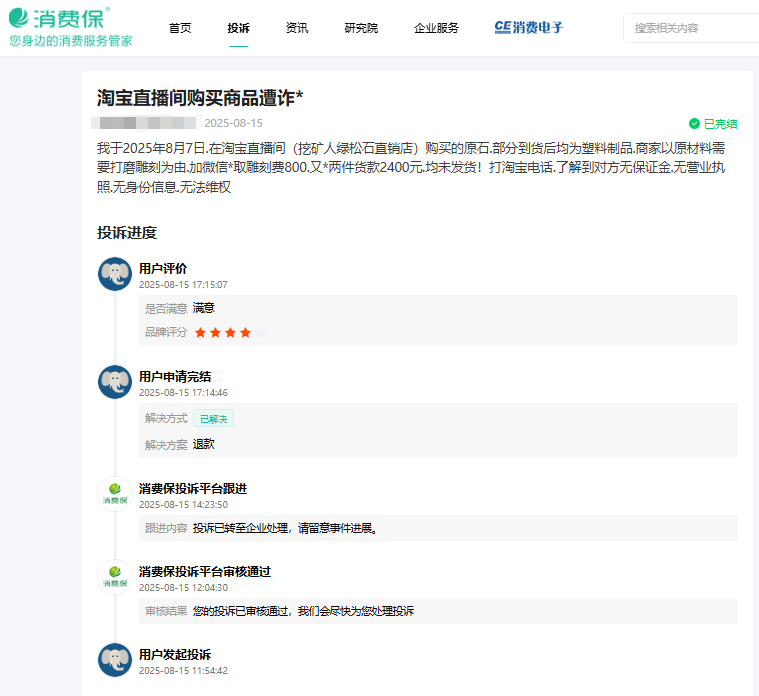Click the elephant avatar beside 用户发起投诉

click(x=115, y=660)
